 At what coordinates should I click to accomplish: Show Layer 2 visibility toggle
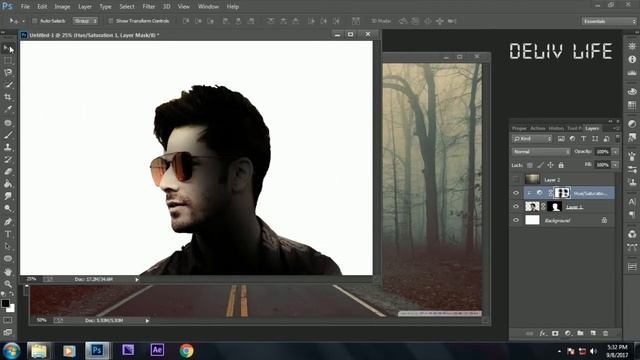point(516,179)
